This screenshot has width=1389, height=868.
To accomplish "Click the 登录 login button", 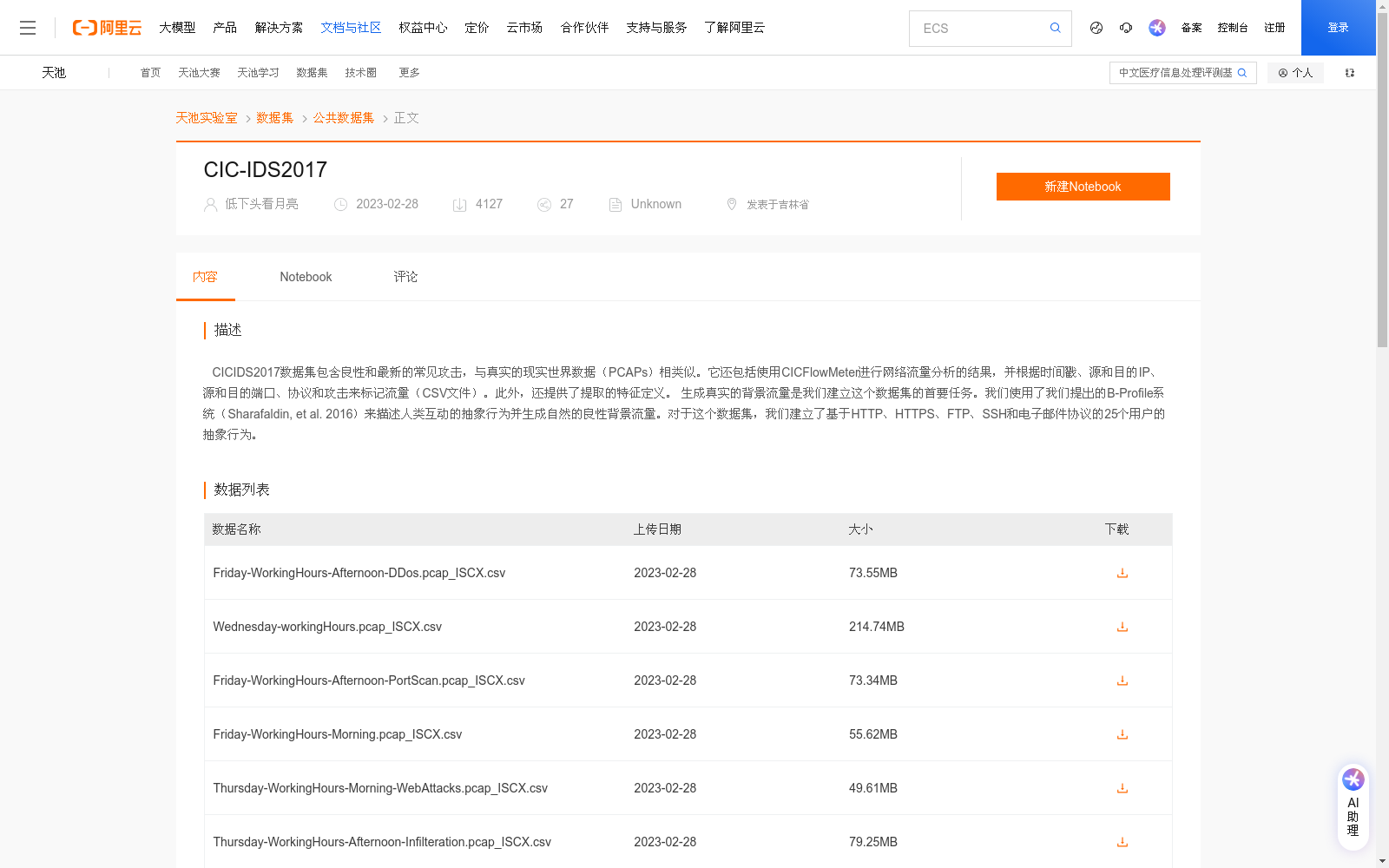I will [x=1338, y=27].
